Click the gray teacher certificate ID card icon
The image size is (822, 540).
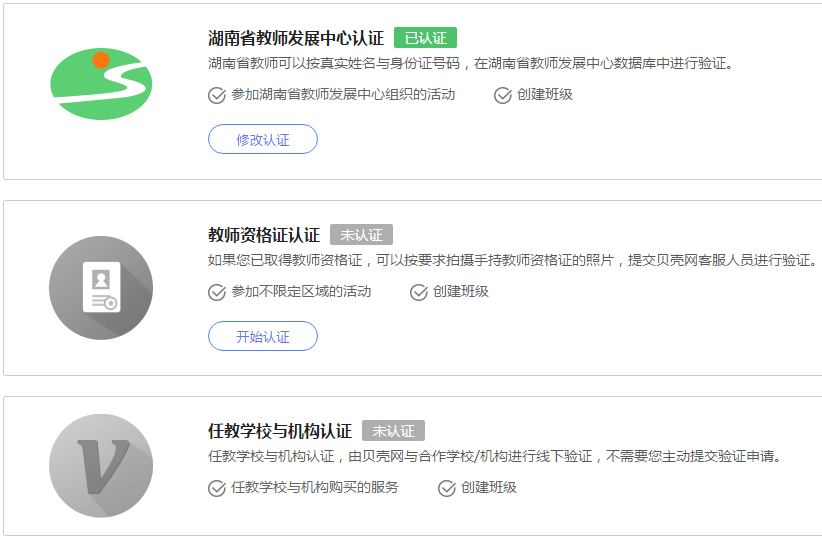[101, 288]
